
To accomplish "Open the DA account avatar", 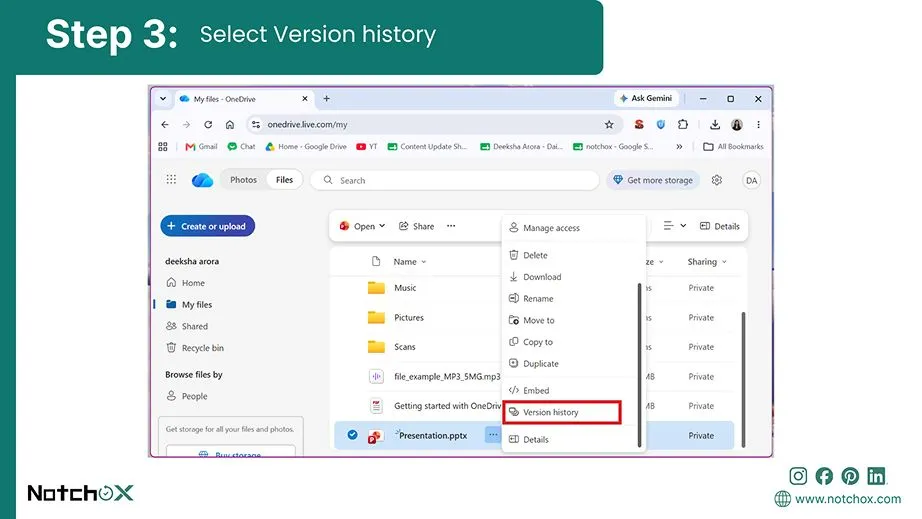I will [x=751, y=180].
